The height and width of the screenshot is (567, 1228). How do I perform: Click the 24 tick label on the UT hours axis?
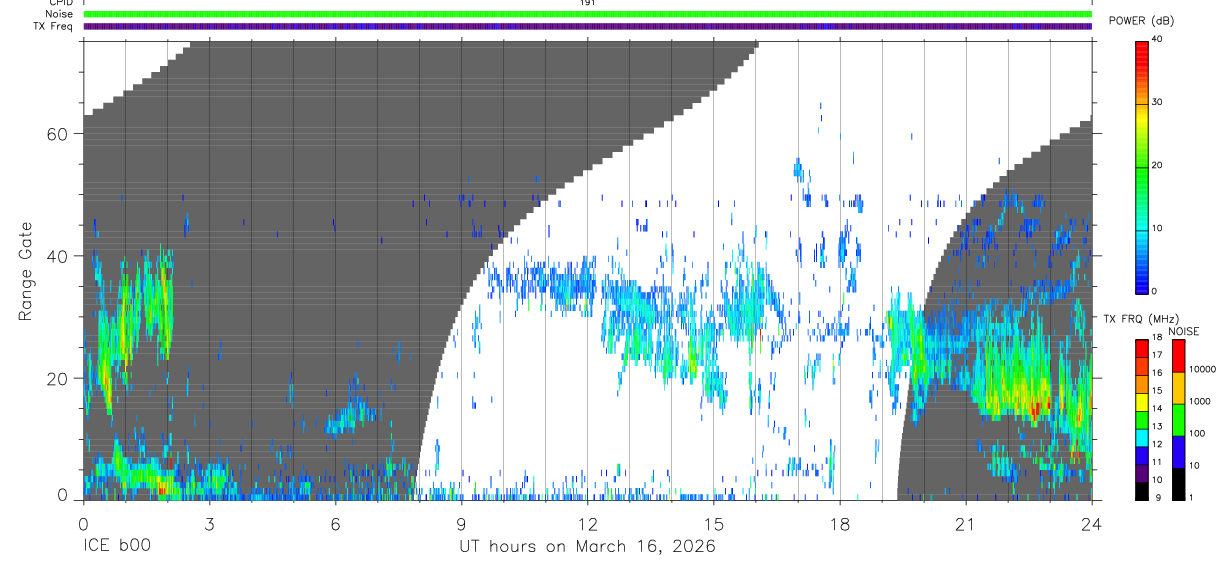pyautogui.click(x=1092, y=524)
